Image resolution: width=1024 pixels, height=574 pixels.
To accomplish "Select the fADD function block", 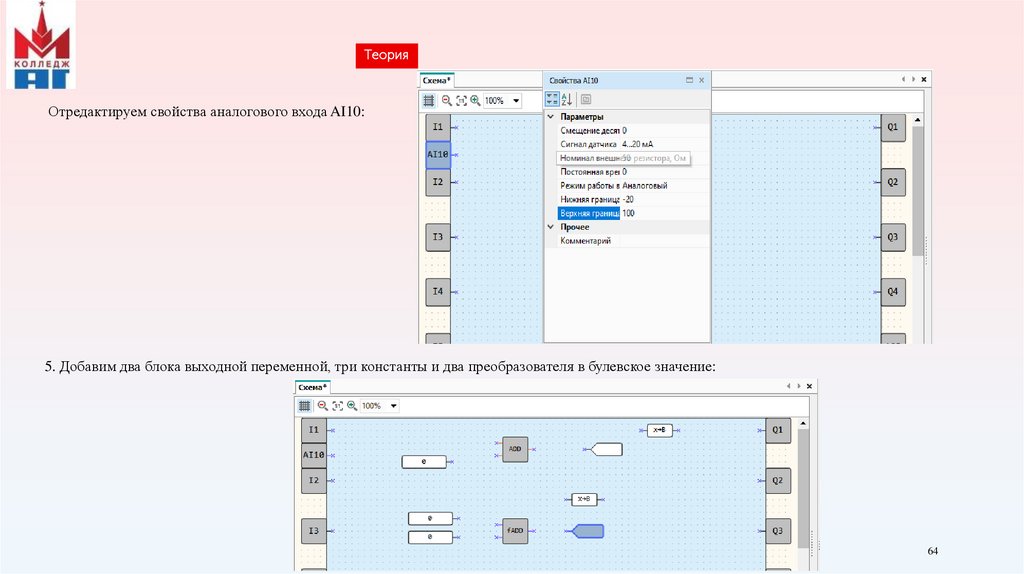I will pyautogui.click(x=515, y=531).
